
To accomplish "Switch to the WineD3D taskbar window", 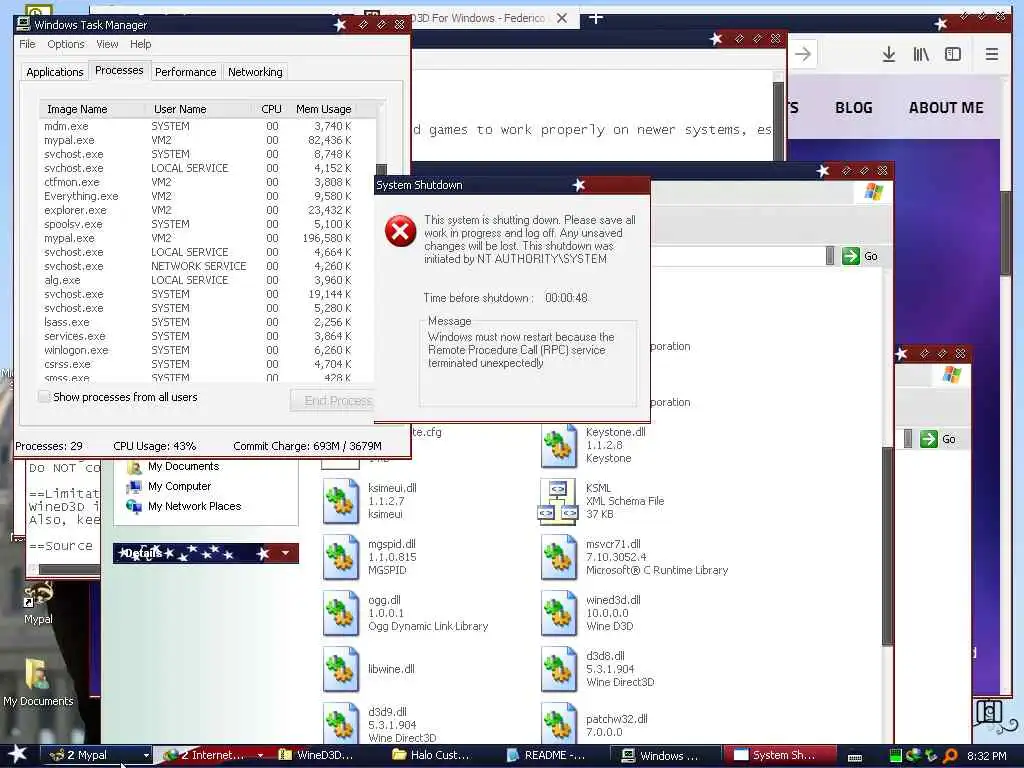I will [x=325, y=756].
